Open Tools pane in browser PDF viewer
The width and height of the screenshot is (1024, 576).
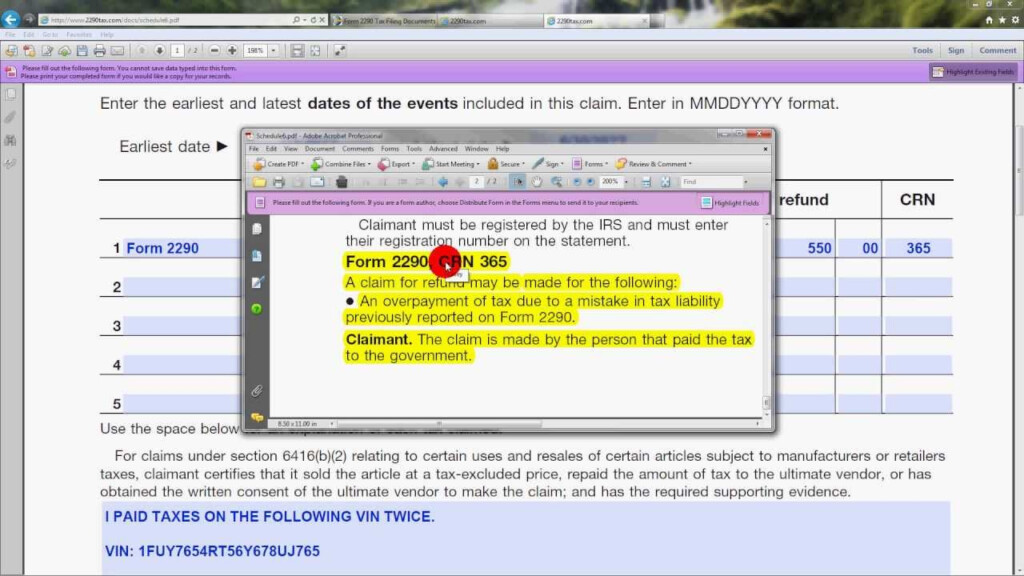(922, 50)
